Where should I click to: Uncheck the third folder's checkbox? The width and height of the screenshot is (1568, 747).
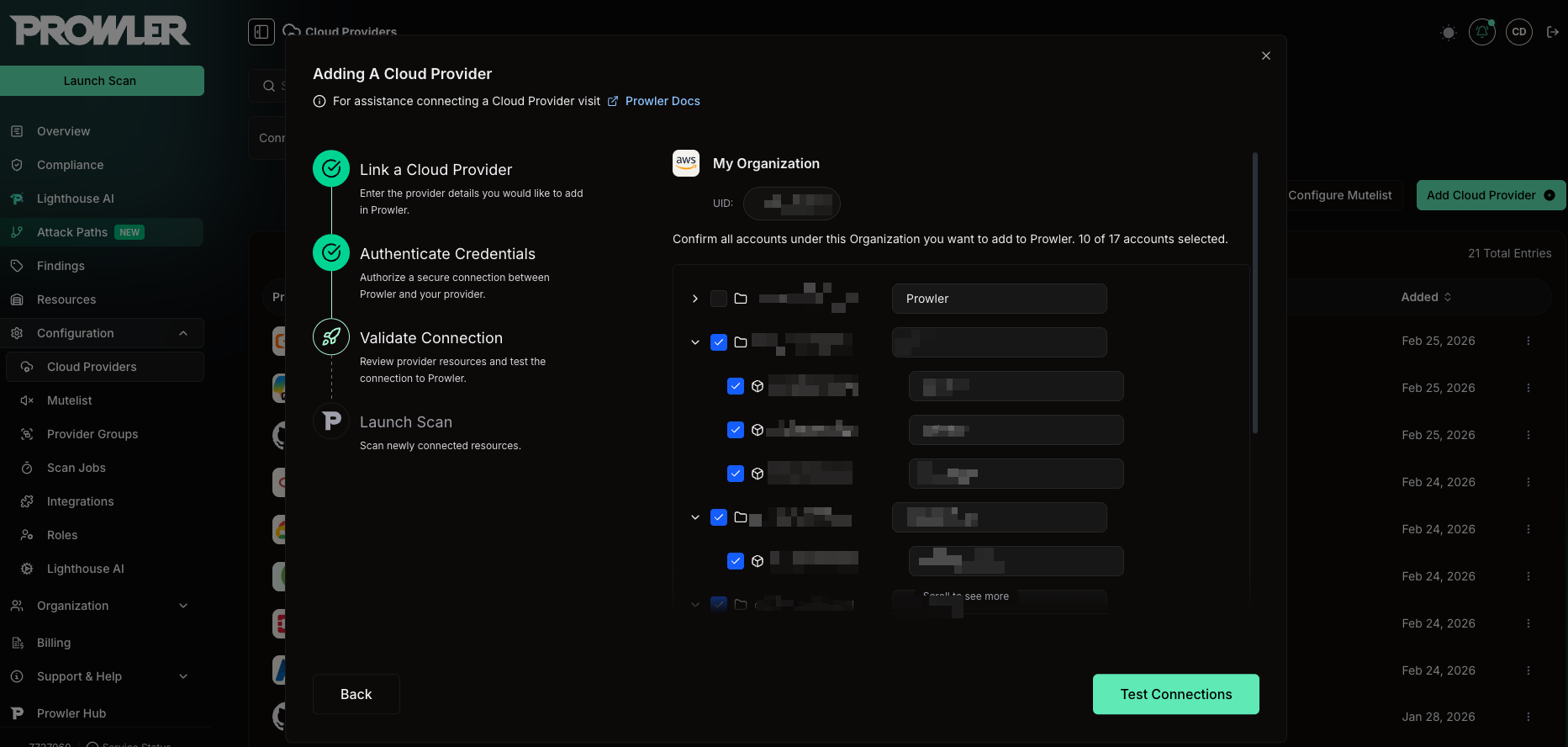pyautogui.click(x=719, y=517)
